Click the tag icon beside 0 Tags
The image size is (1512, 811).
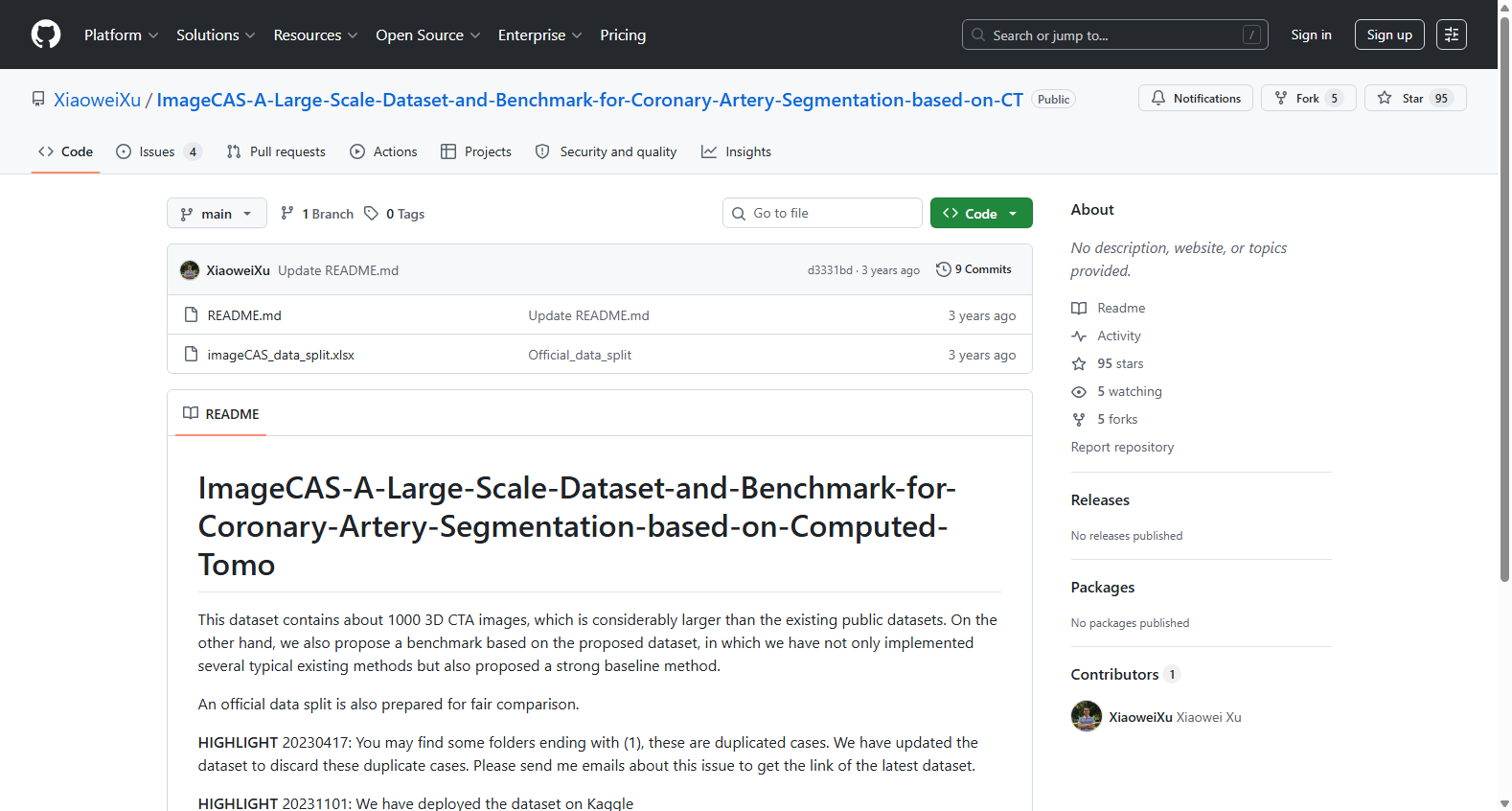pos(372,214)
